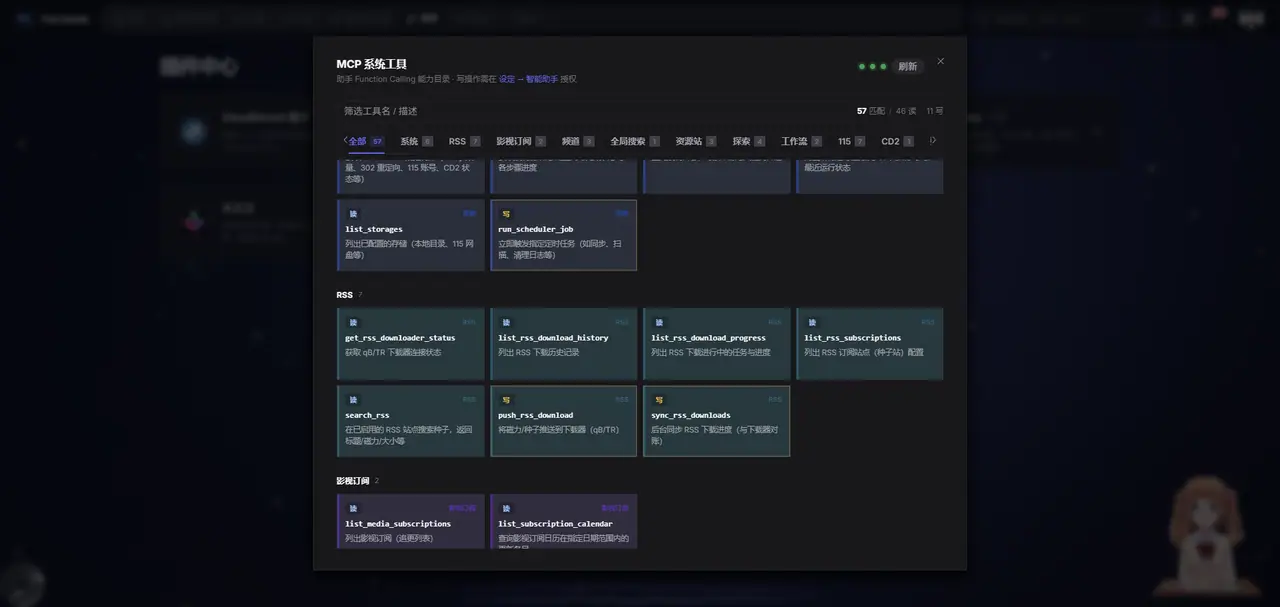
Task: Switch to the 全局搜索 tab
Action: coord(635,141)
